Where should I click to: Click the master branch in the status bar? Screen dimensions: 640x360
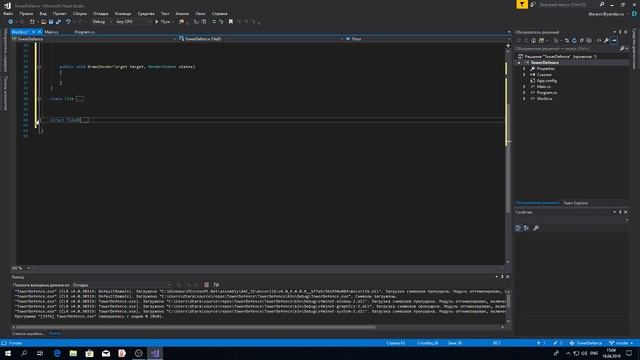[x=621, y=343]
